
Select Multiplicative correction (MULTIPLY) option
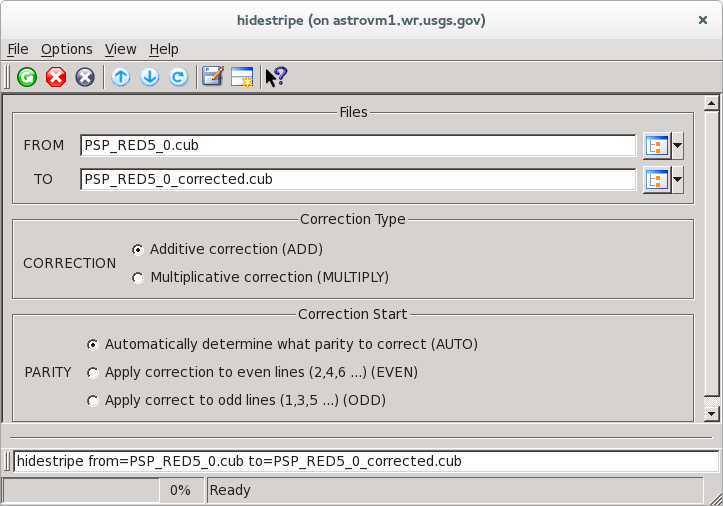tap(138, 278)
